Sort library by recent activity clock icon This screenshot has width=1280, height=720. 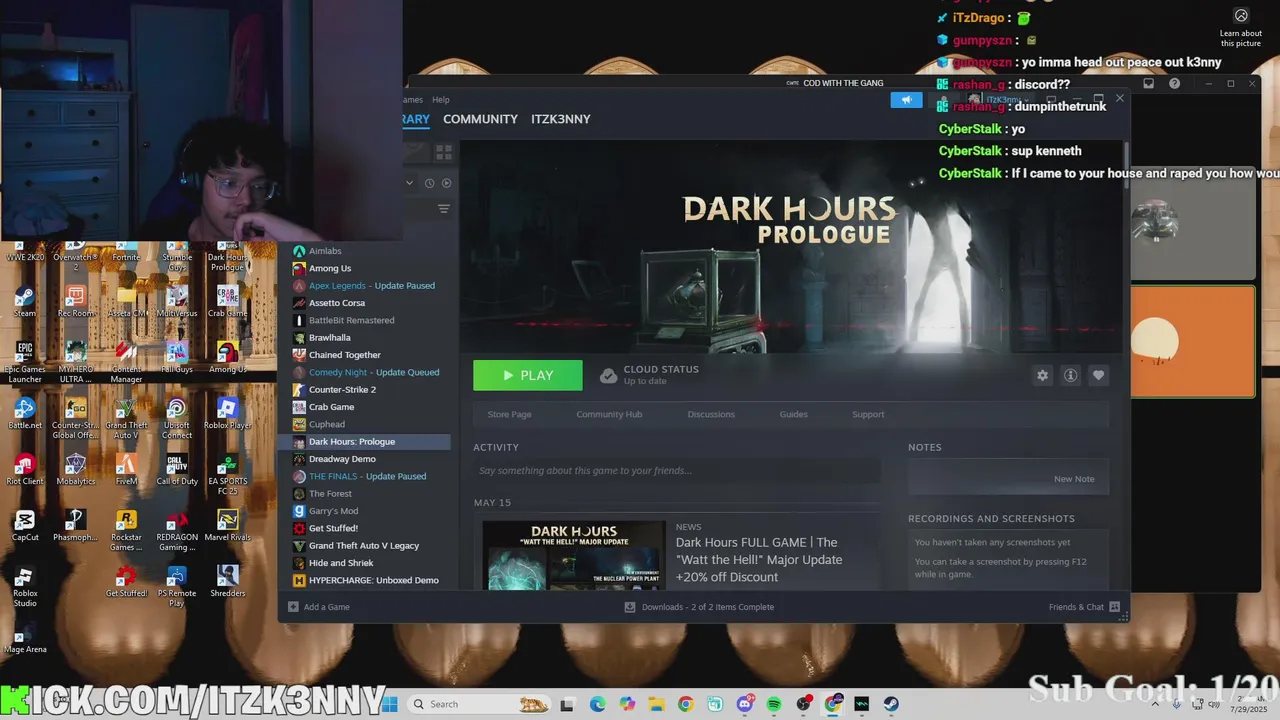(429, 183)
